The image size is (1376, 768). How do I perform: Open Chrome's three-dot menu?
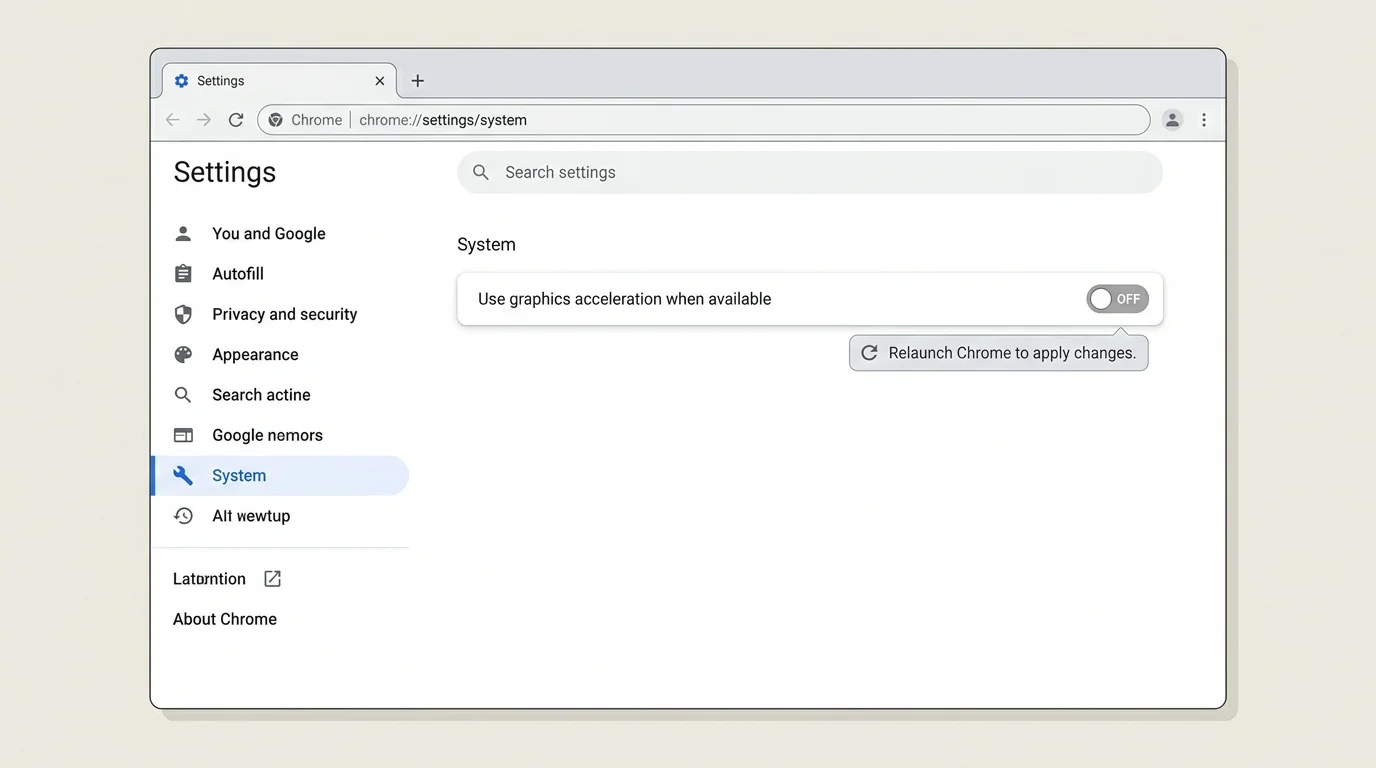click(1204, 120)
